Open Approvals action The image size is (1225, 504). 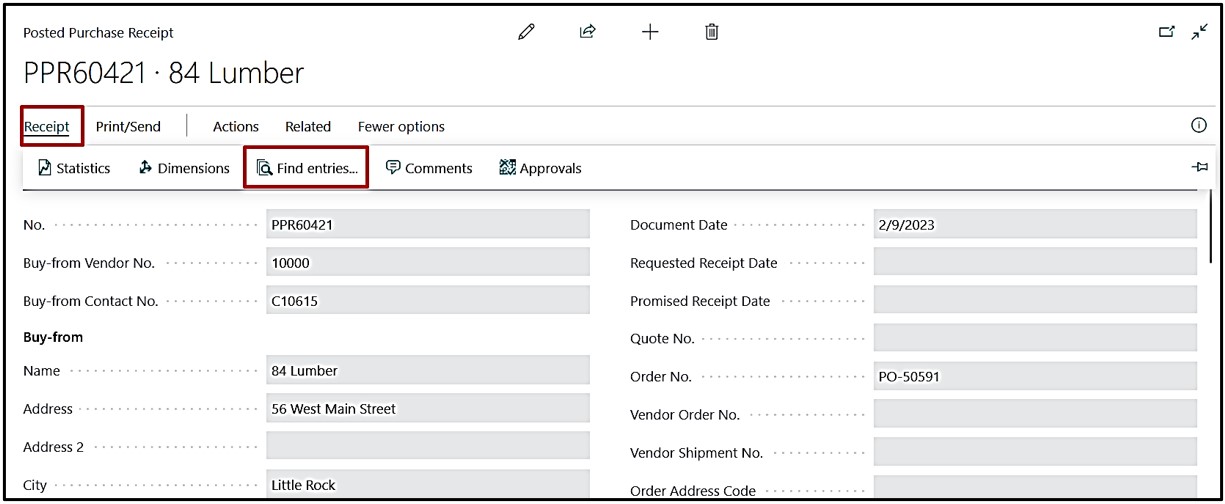point(540,168)
